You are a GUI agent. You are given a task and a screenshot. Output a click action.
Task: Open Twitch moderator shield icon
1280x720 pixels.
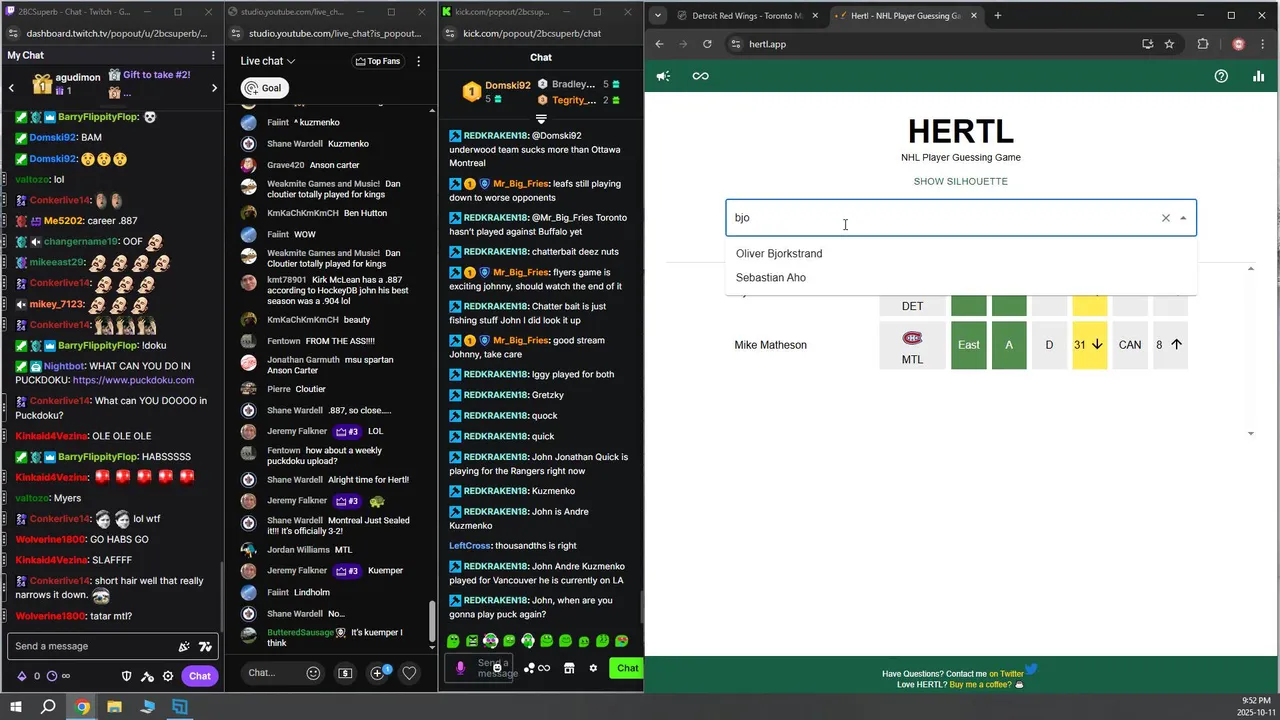(x=126, y=676)
